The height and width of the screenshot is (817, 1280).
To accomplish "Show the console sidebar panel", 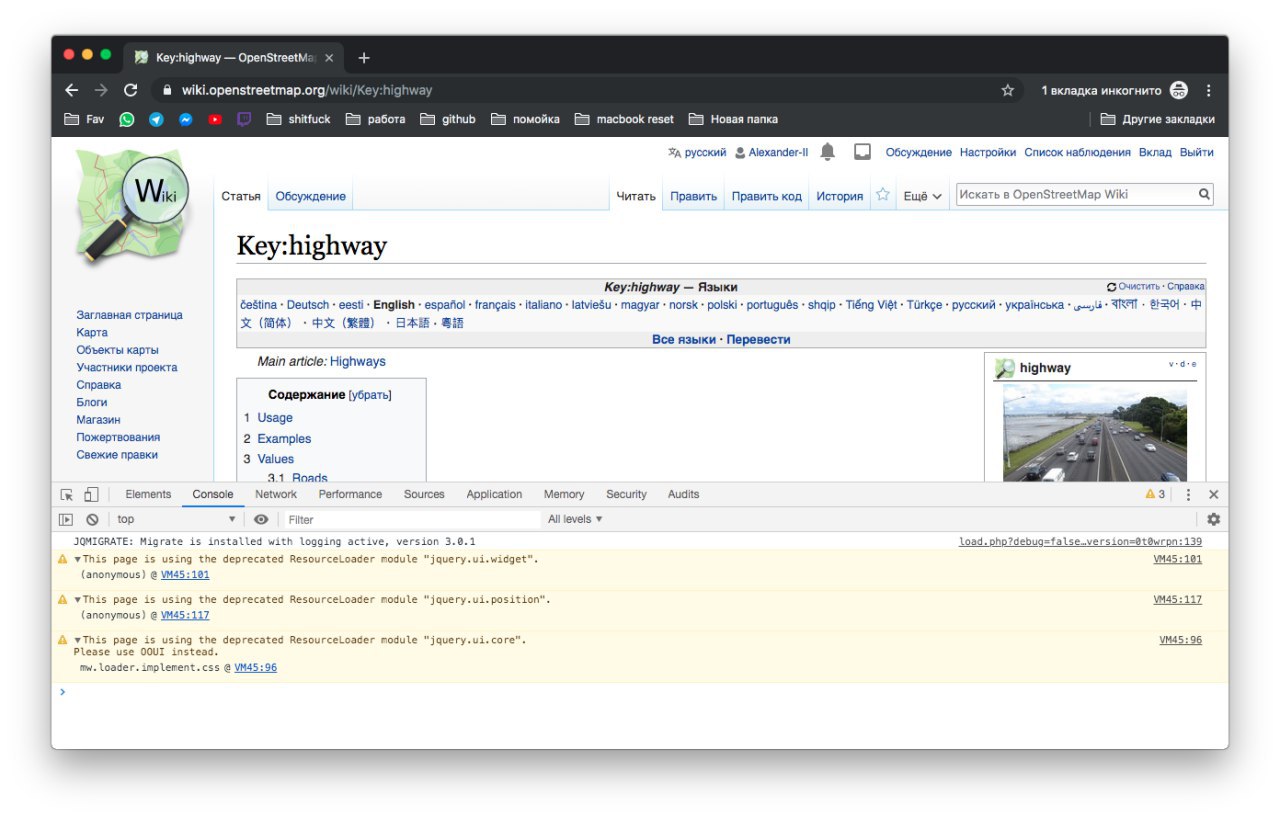I will point(66,519).
